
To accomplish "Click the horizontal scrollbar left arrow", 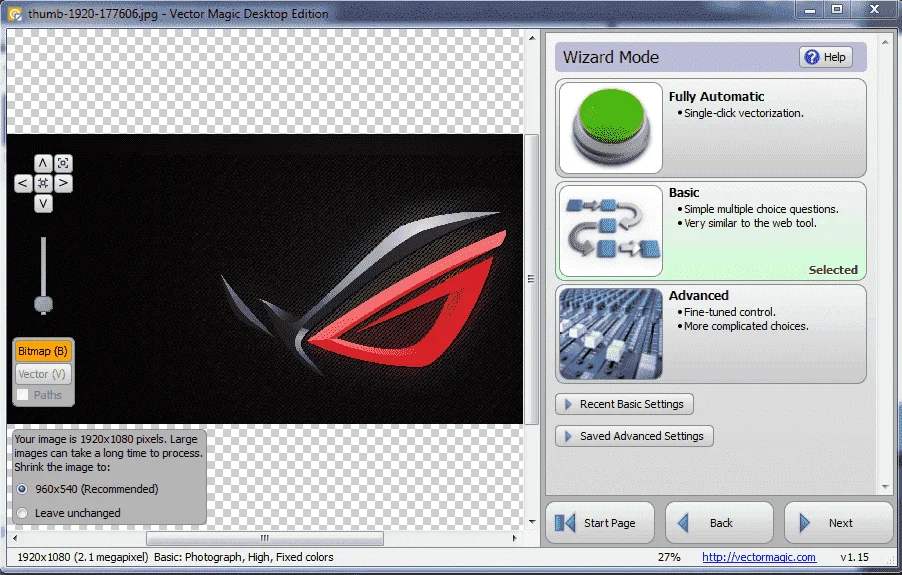I will point(14,538).
